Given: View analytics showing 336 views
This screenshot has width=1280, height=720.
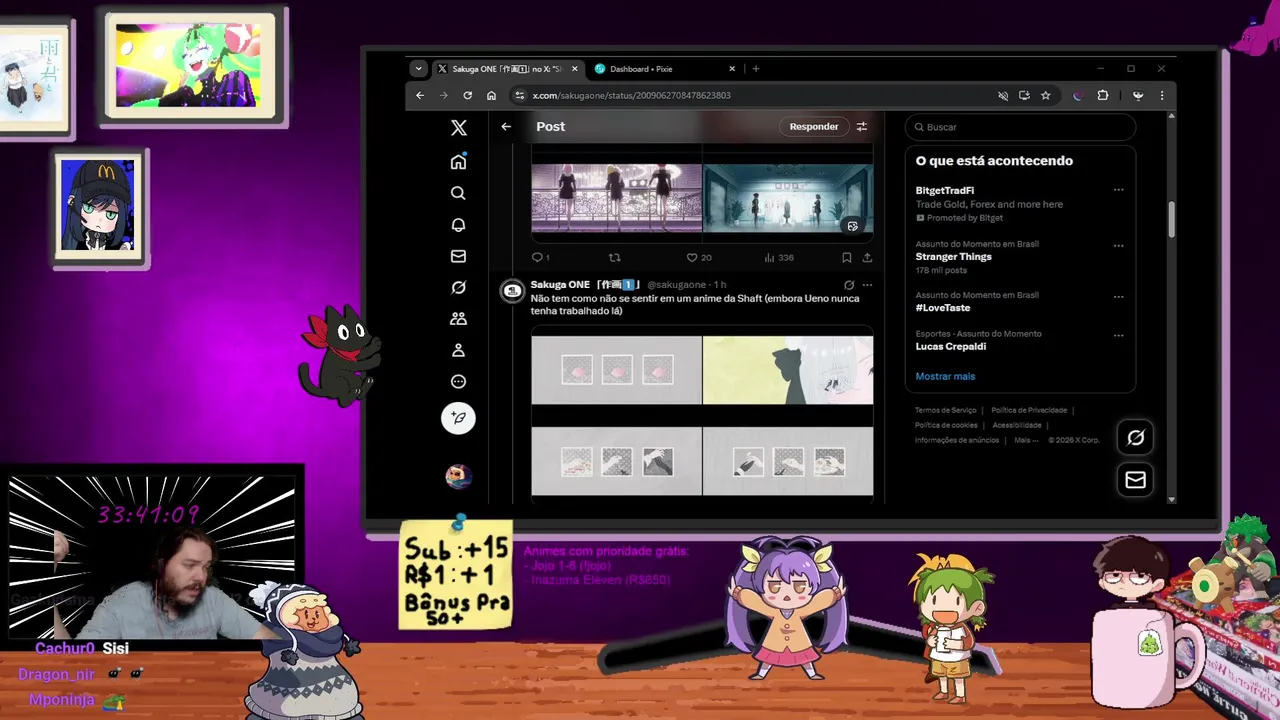Looking at the screenshot, I should [x=778, y=257].
